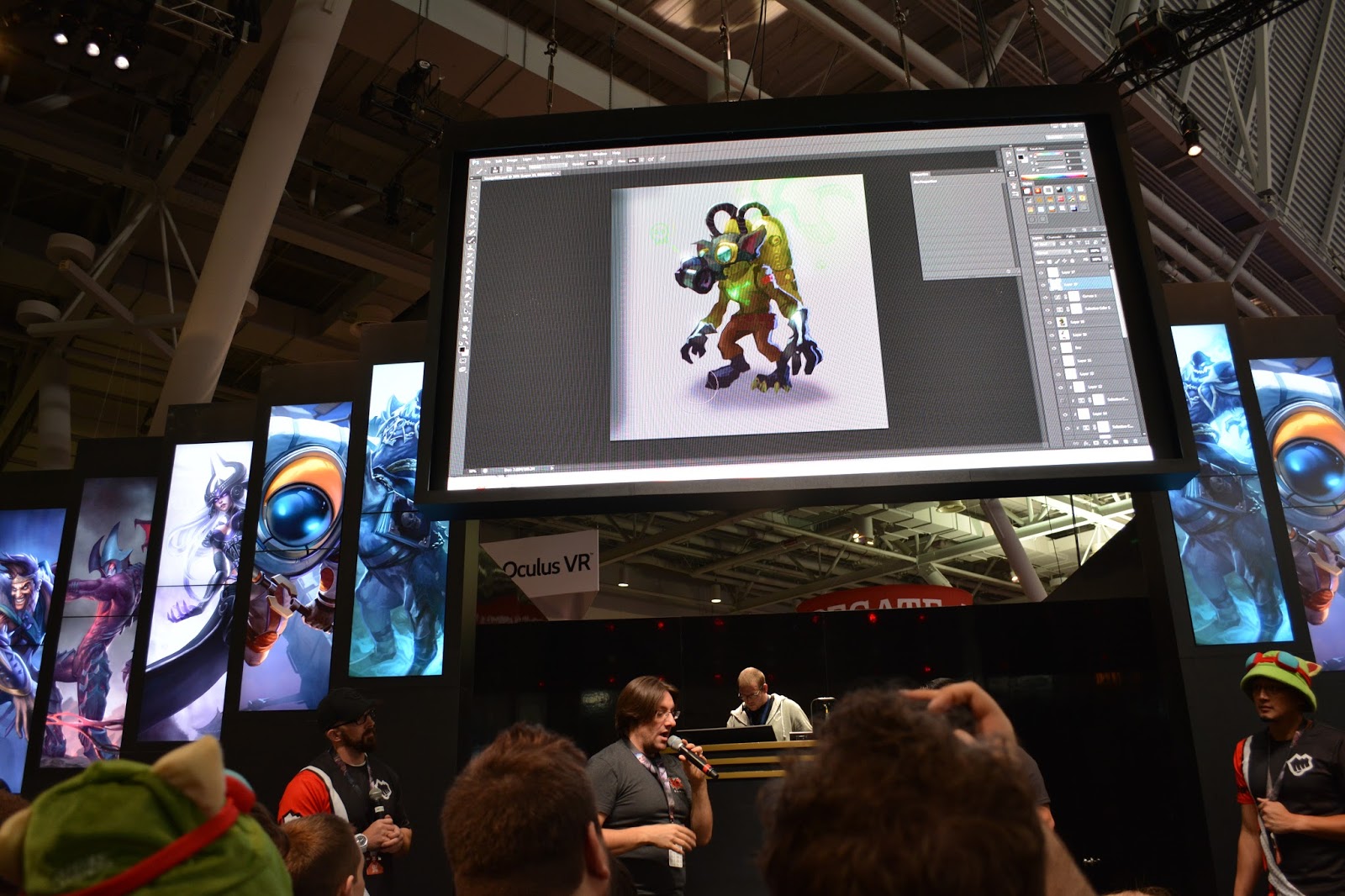Screen dimensions: 1345x896
Task: Enable the airbrush build-up button
Action: pyautogui.click(x=651, y=159)
